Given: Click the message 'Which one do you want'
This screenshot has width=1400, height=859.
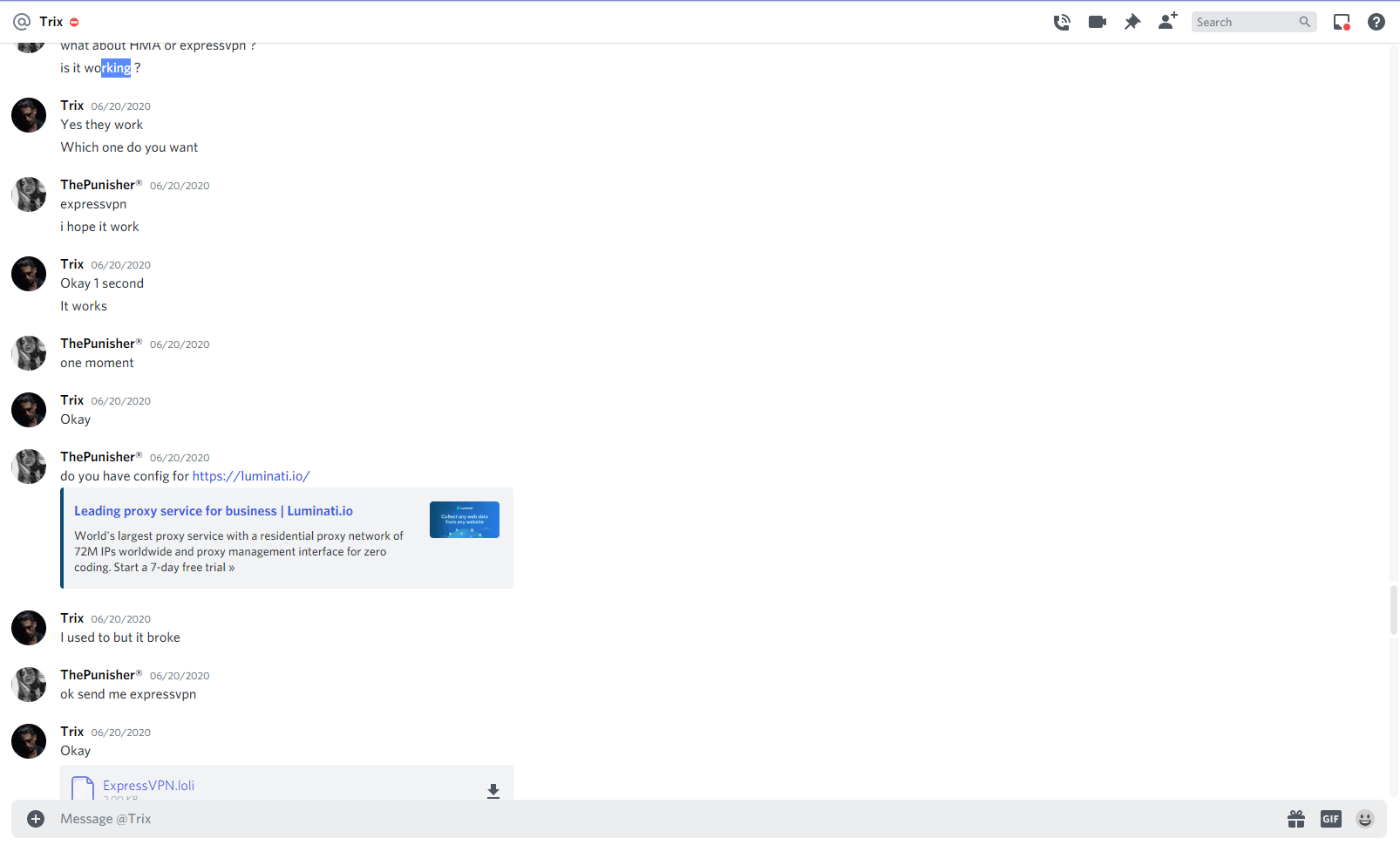Looking at the screenshot, I should point(129,147).
